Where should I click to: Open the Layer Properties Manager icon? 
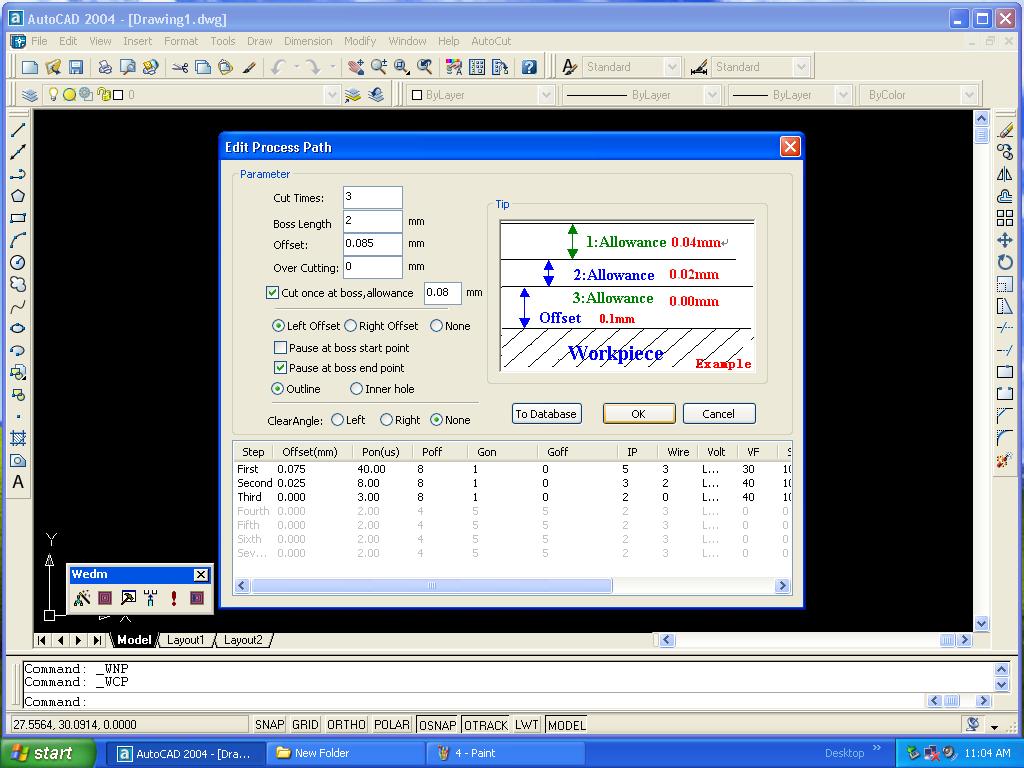29,95
